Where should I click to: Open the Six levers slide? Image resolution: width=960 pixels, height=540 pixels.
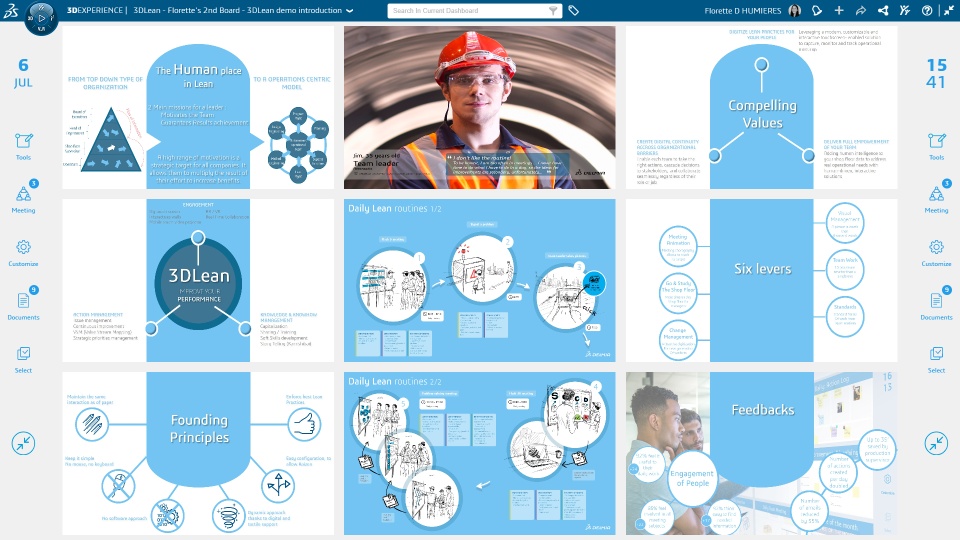tap(762, 280)
